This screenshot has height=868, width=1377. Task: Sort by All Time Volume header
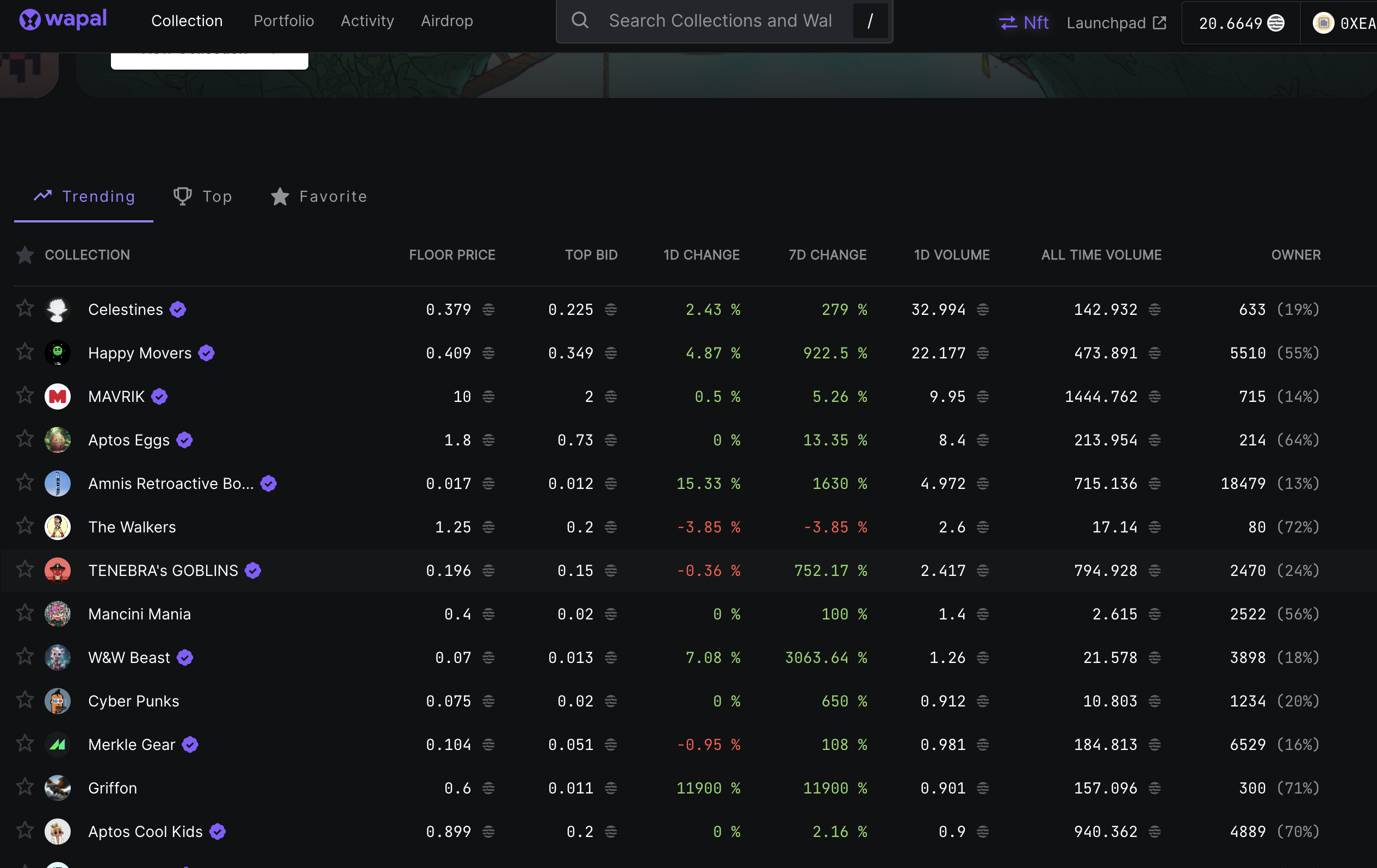[x=1101, y=255]
